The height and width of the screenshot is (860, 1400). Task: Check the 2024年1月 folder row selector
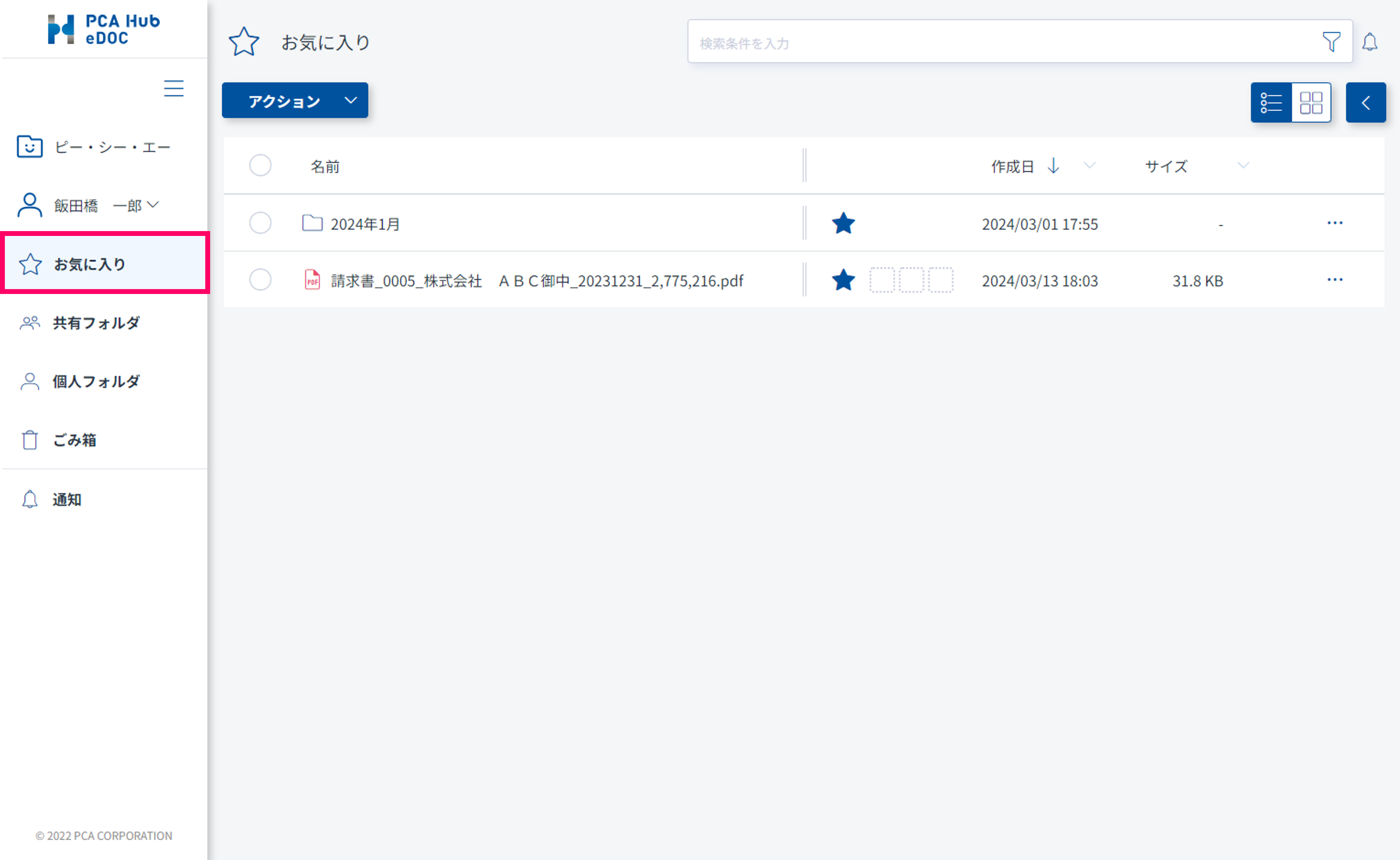tap(260, 223)
